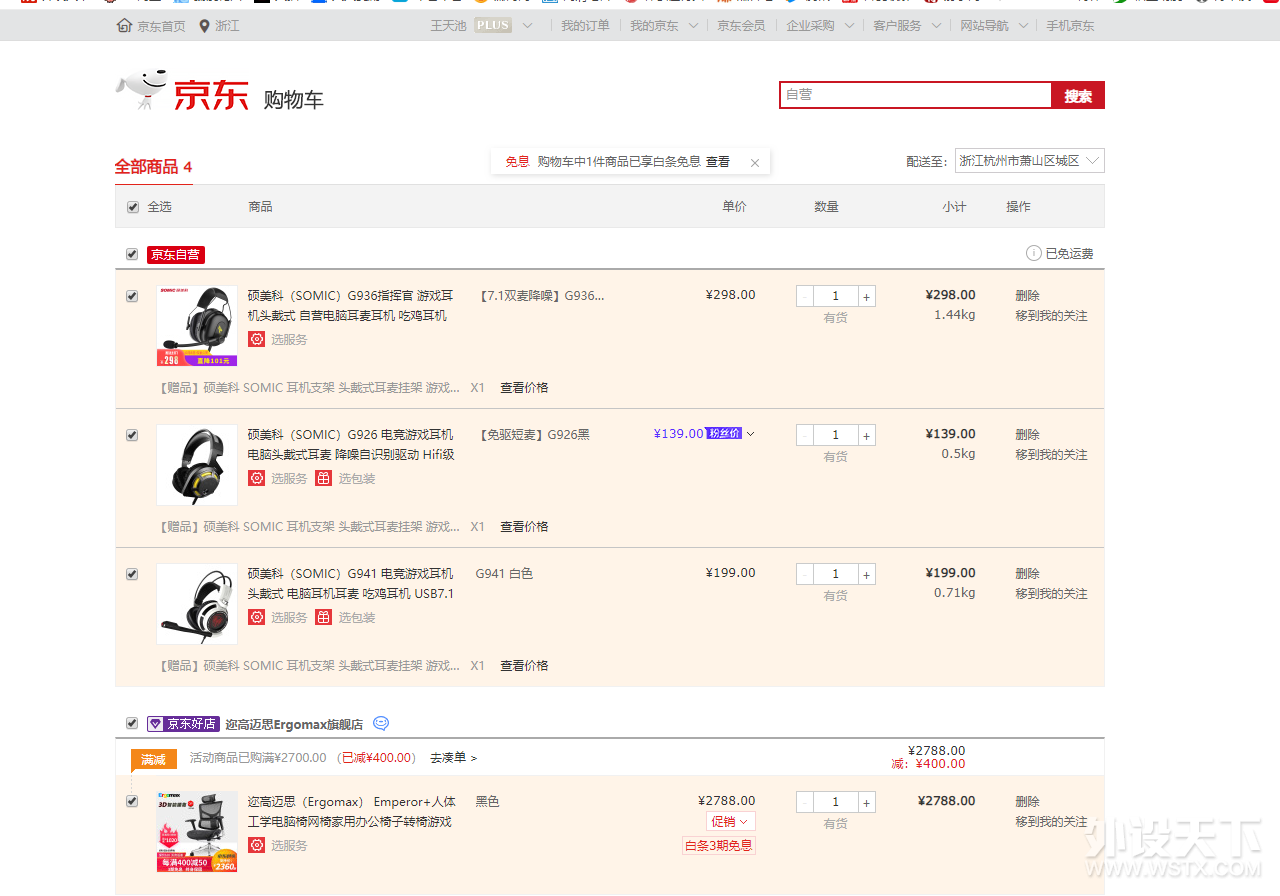Viewport: 1280px width, 896px height.
Task: Open the 选服务 gear icon for G926 headset
Action: coord(257,478)
